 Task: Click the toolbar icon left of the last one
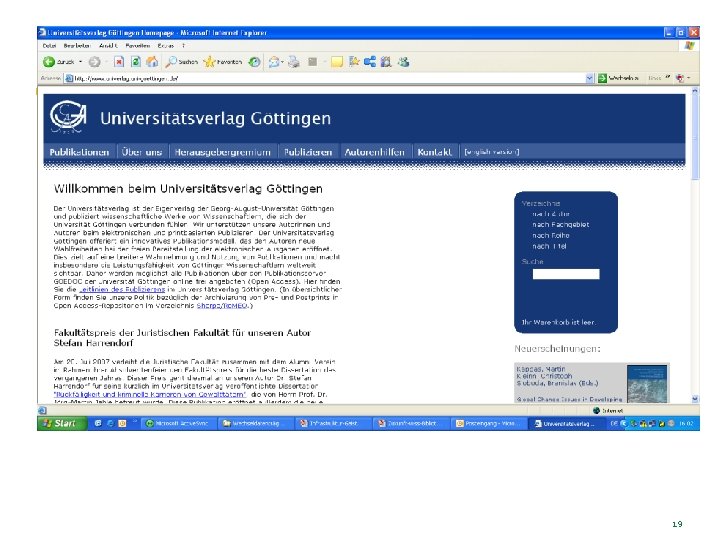(x=386, y=62)
